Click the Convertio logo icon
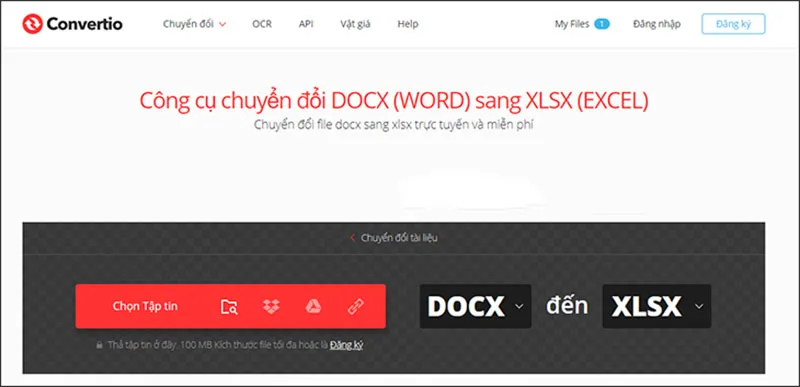The width and height of the screenshot is (800, 387). pos(32,24)
